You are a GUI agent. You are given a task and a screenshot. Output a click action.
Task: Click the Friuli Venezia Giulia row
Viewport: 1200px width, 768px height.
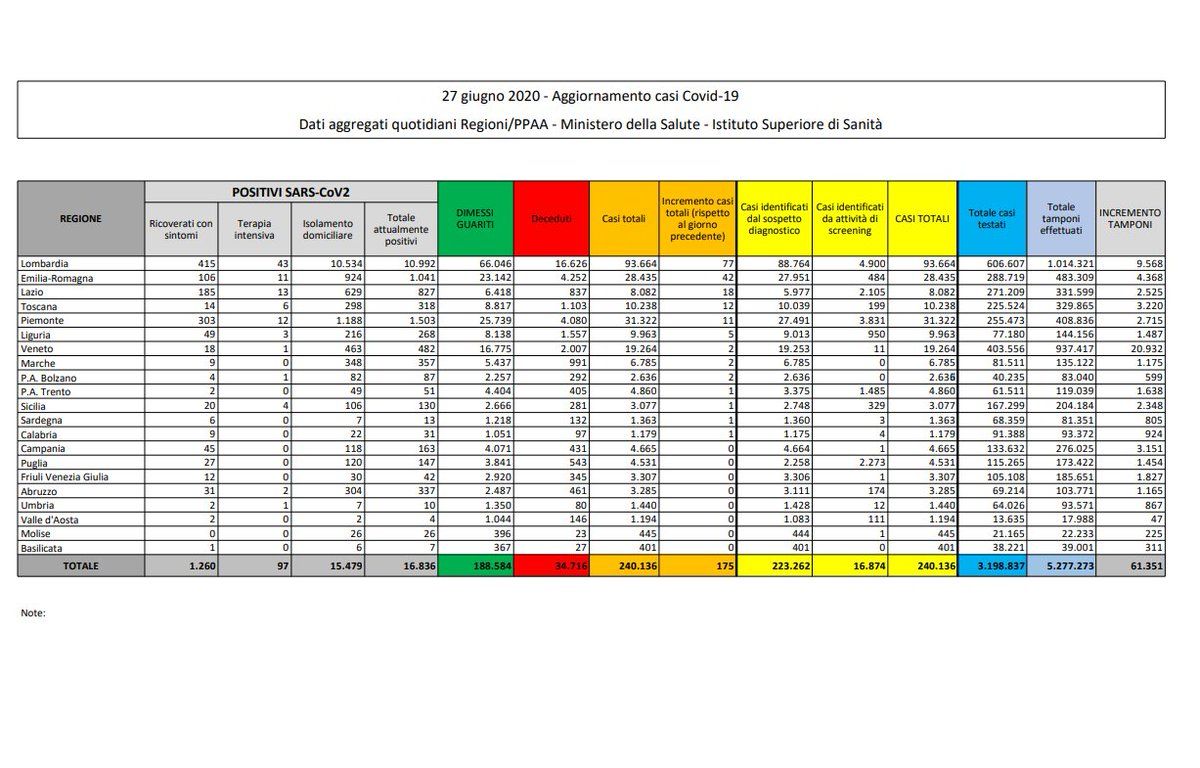click(591, 478)
